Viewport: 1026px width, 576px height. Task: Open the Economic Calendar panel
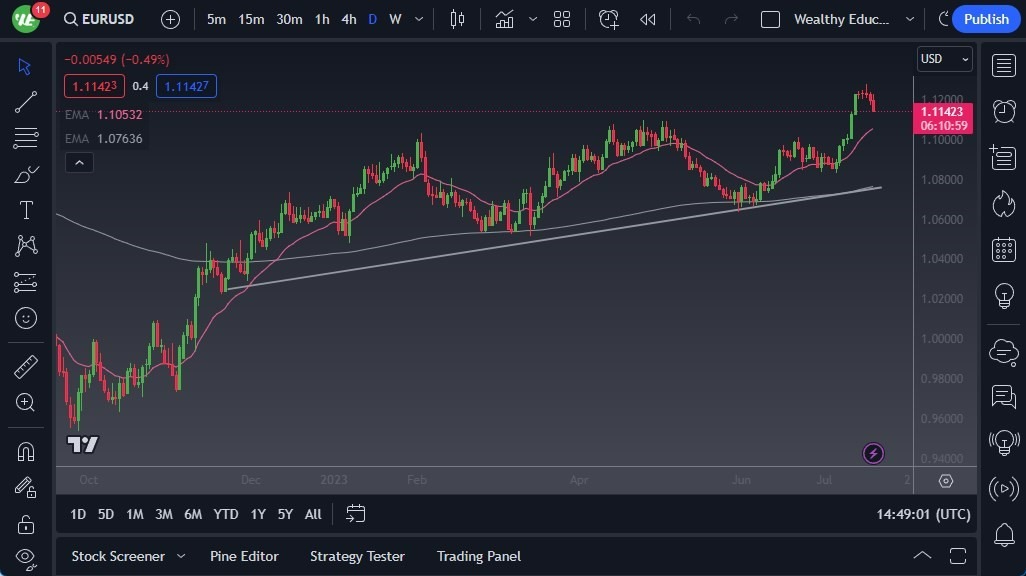tap(1003, 250)
